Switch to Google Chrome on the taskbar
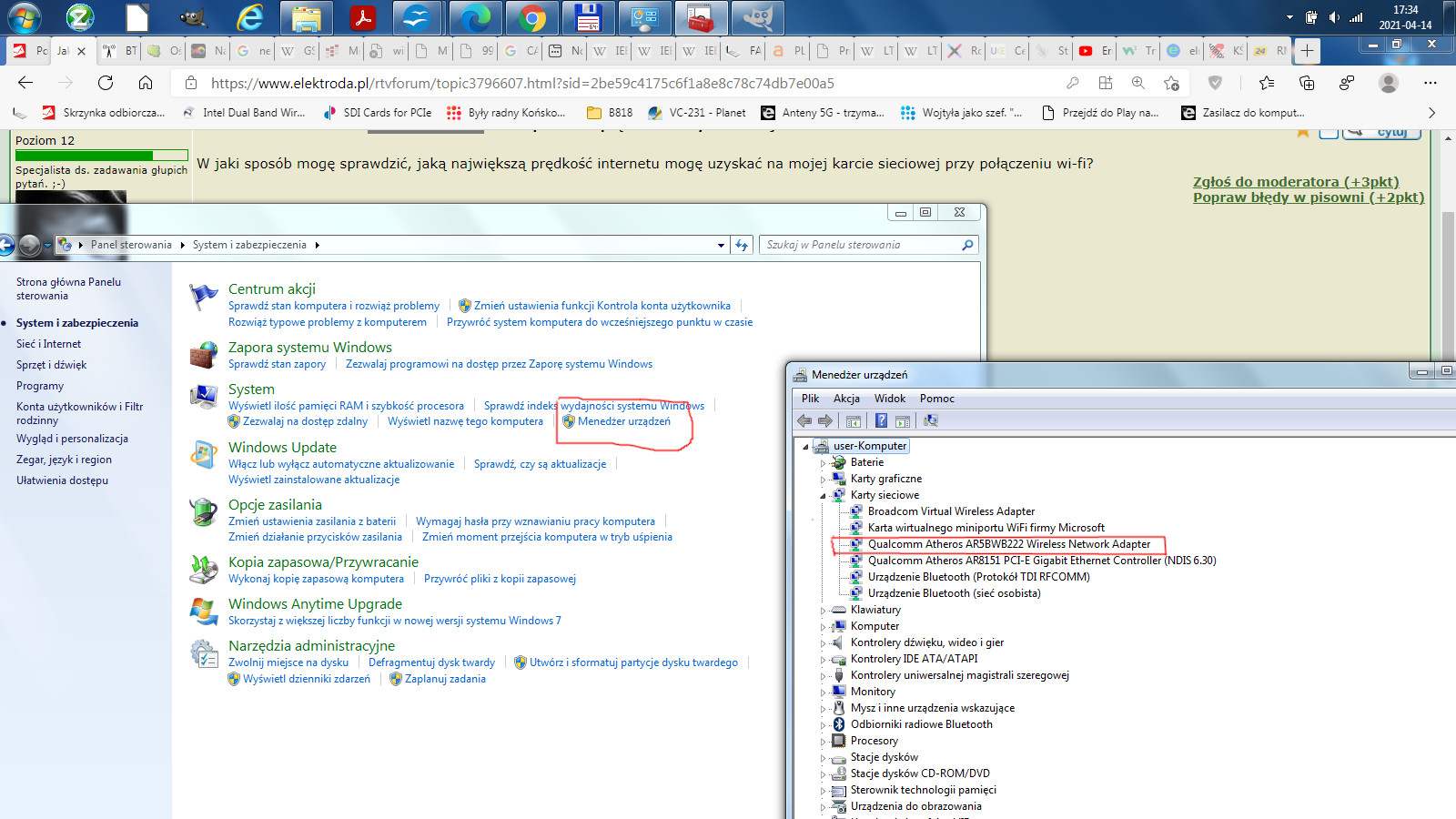 coord(532,17)
